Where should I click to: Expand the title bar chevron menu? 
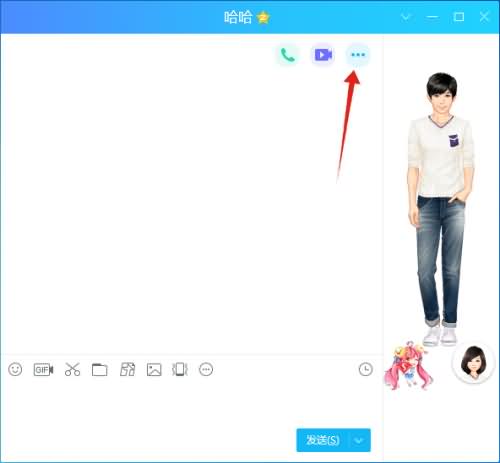(406, 17)
